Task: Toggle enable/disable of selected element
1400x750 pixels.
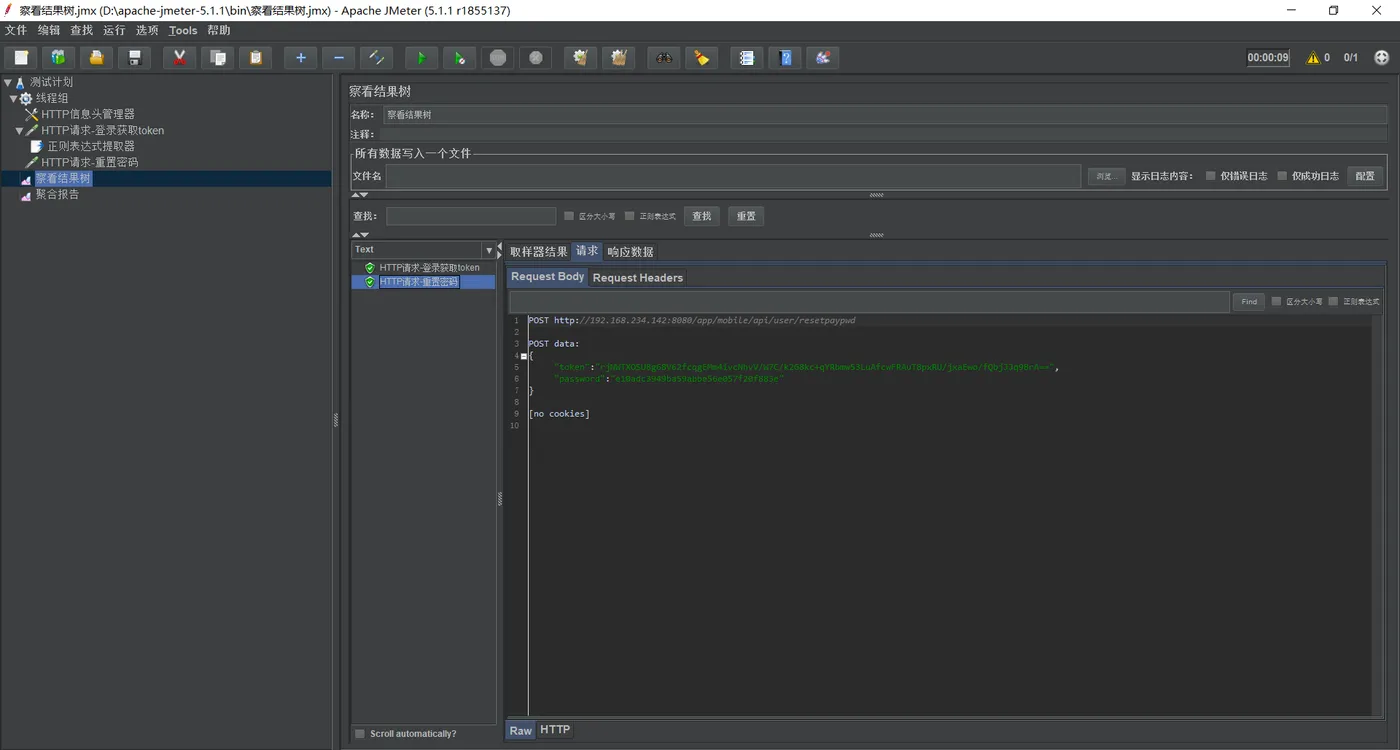Action: [x=376, y=57]
